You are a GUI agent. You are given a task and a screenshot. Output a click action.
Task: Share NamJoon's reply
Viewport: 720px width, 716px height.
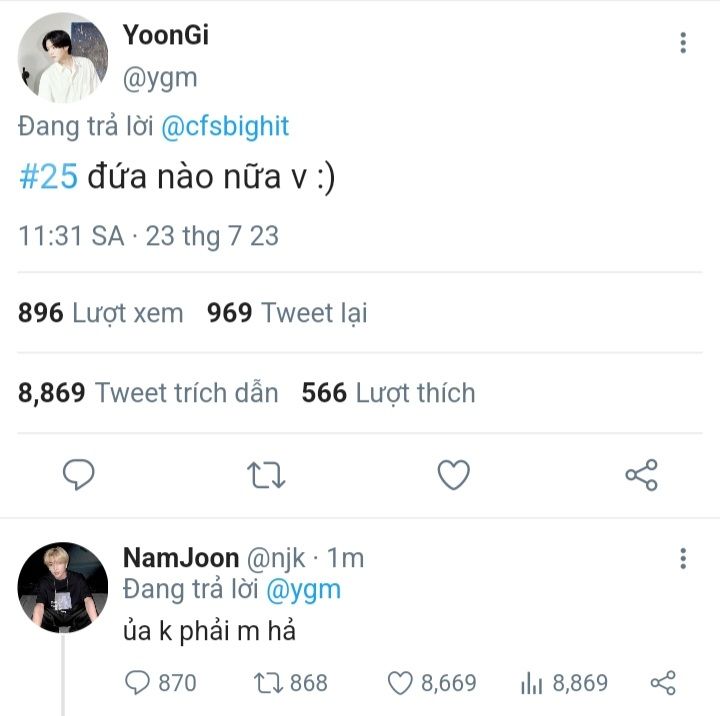point(663,683)
